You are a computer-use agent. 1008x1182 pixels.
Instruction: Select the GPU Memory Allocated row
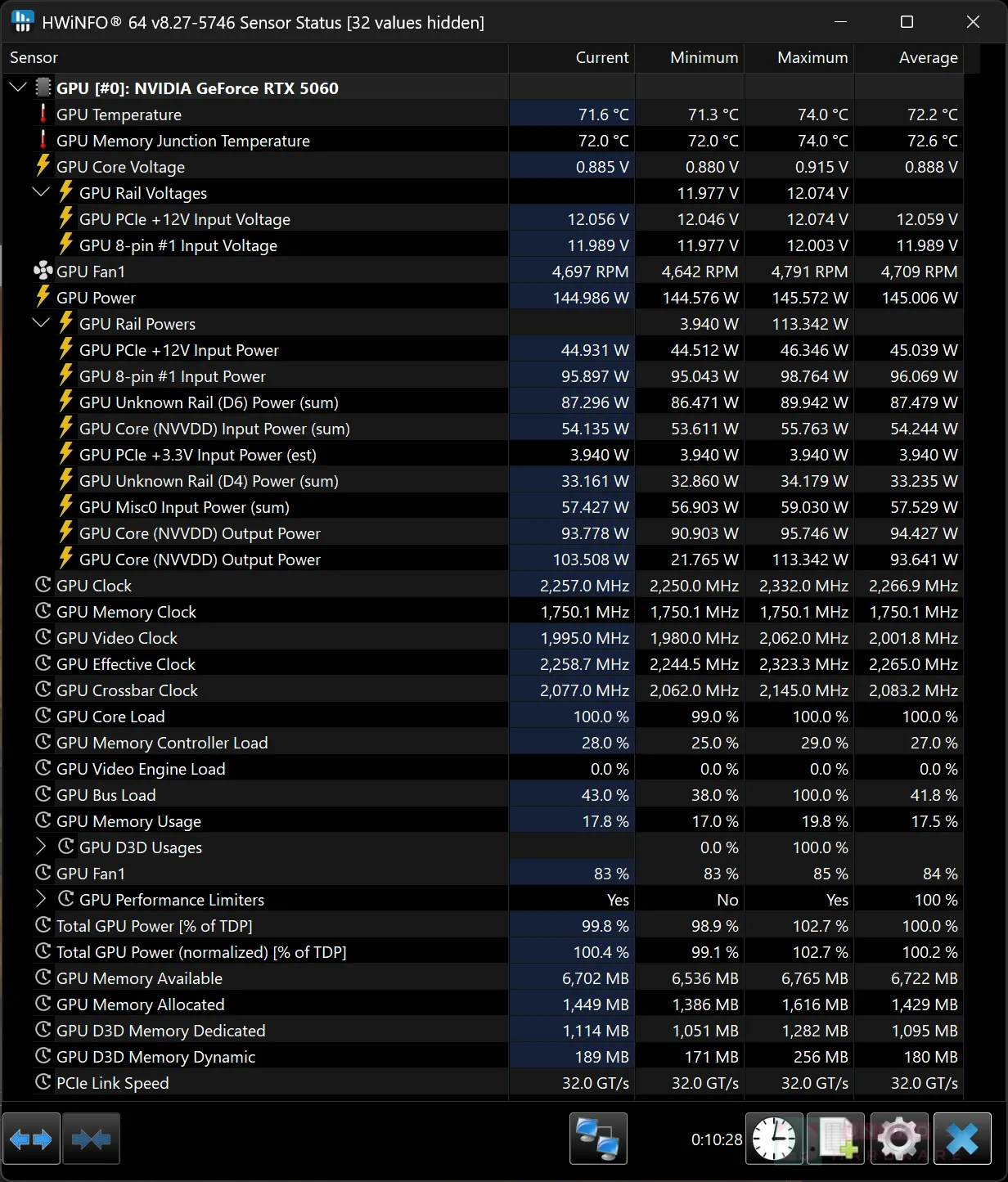pyautogui.click(x=483, y=1004)
